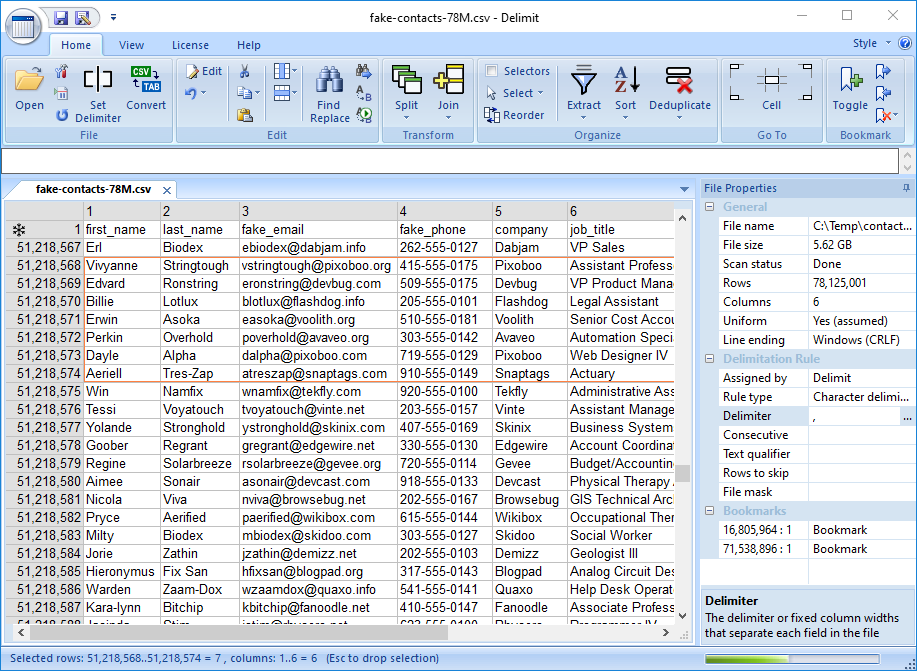
Task: Go to a specific Cell
Action: coord(772,90)
